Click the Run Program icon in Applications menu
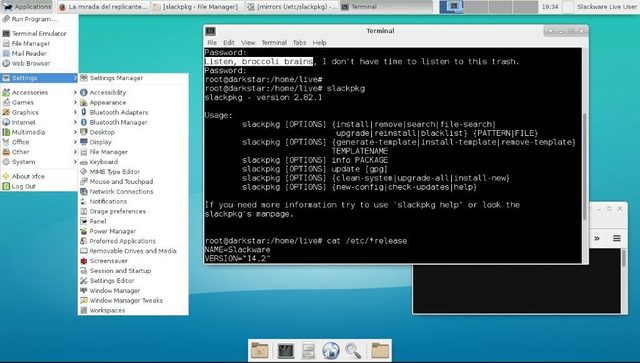 [6, 19]
